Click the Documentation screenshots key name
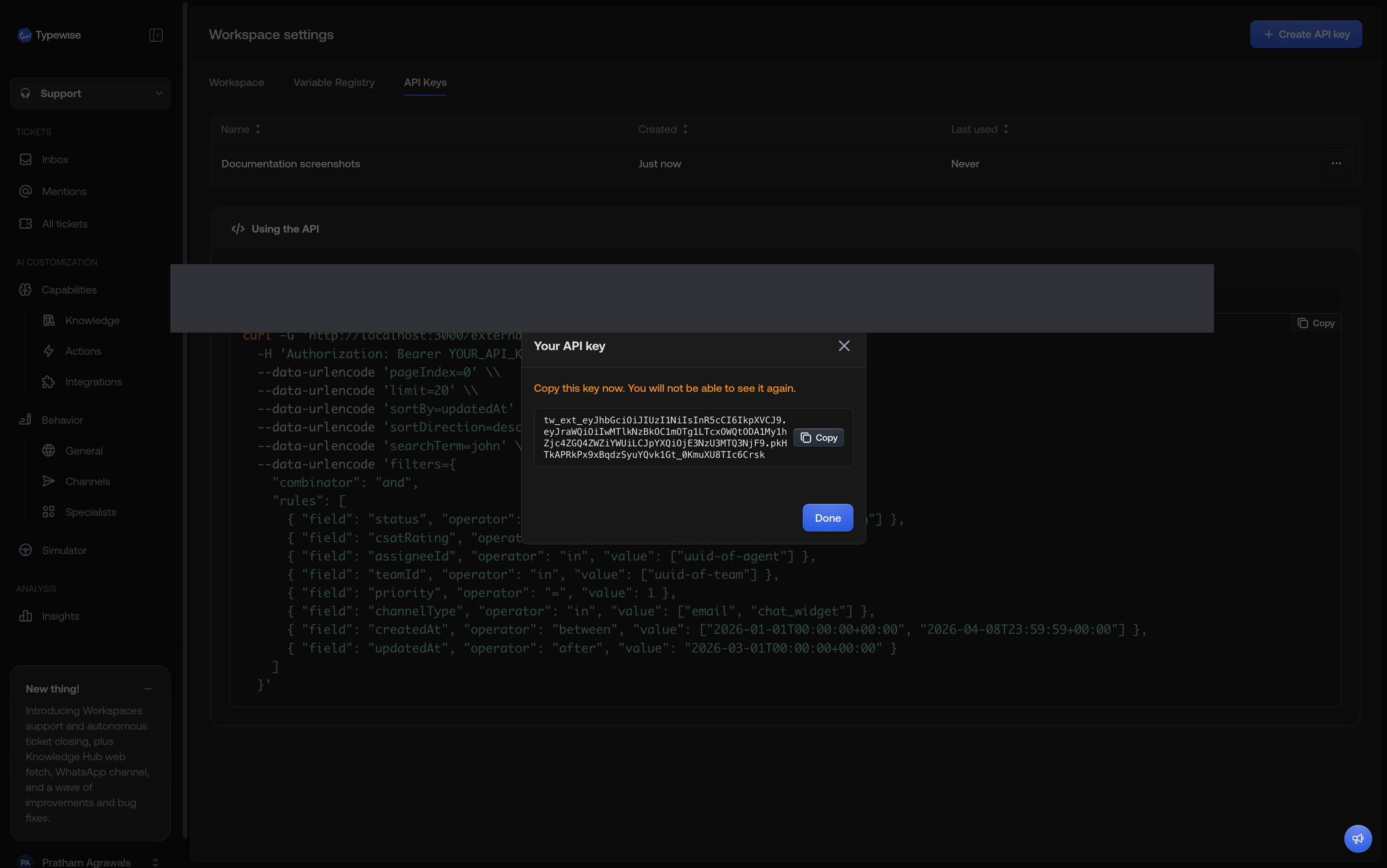Image resolution: width=1387 pixels, height=868 pixels. [x=290, y=164]
